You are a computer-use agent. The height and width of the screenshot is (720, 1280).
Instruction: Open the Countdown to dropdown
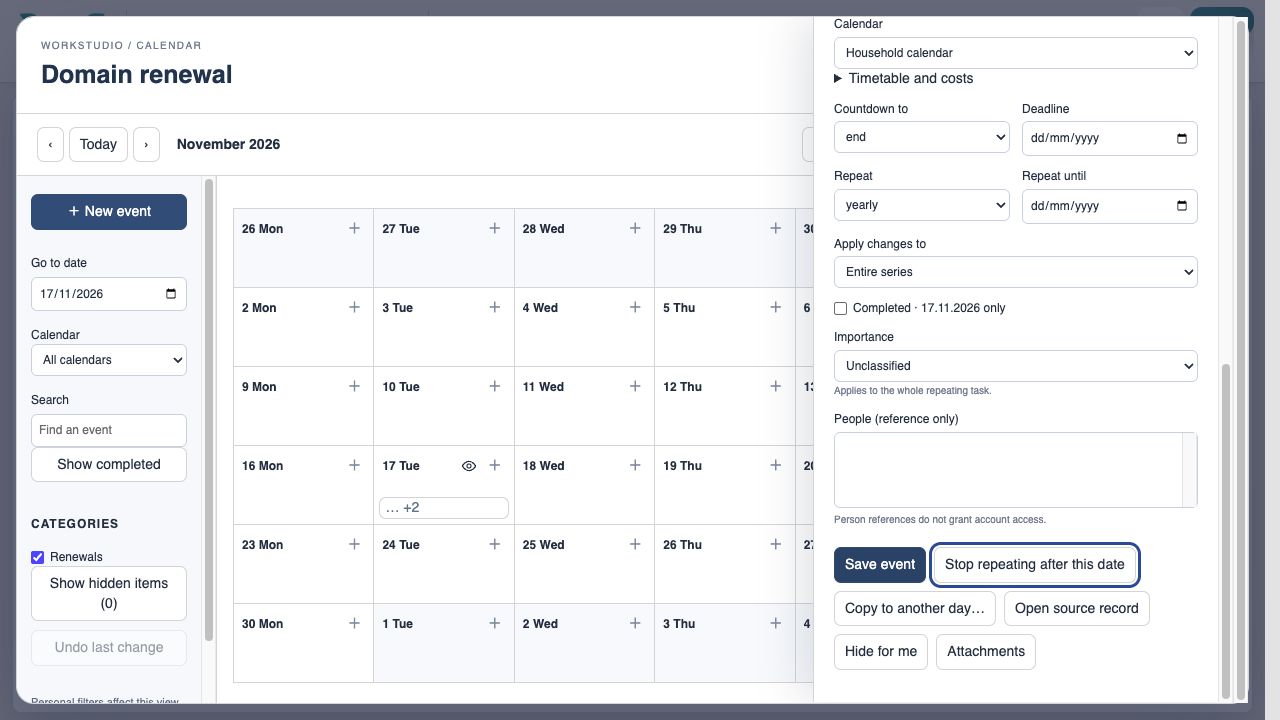tap(921, 137)
